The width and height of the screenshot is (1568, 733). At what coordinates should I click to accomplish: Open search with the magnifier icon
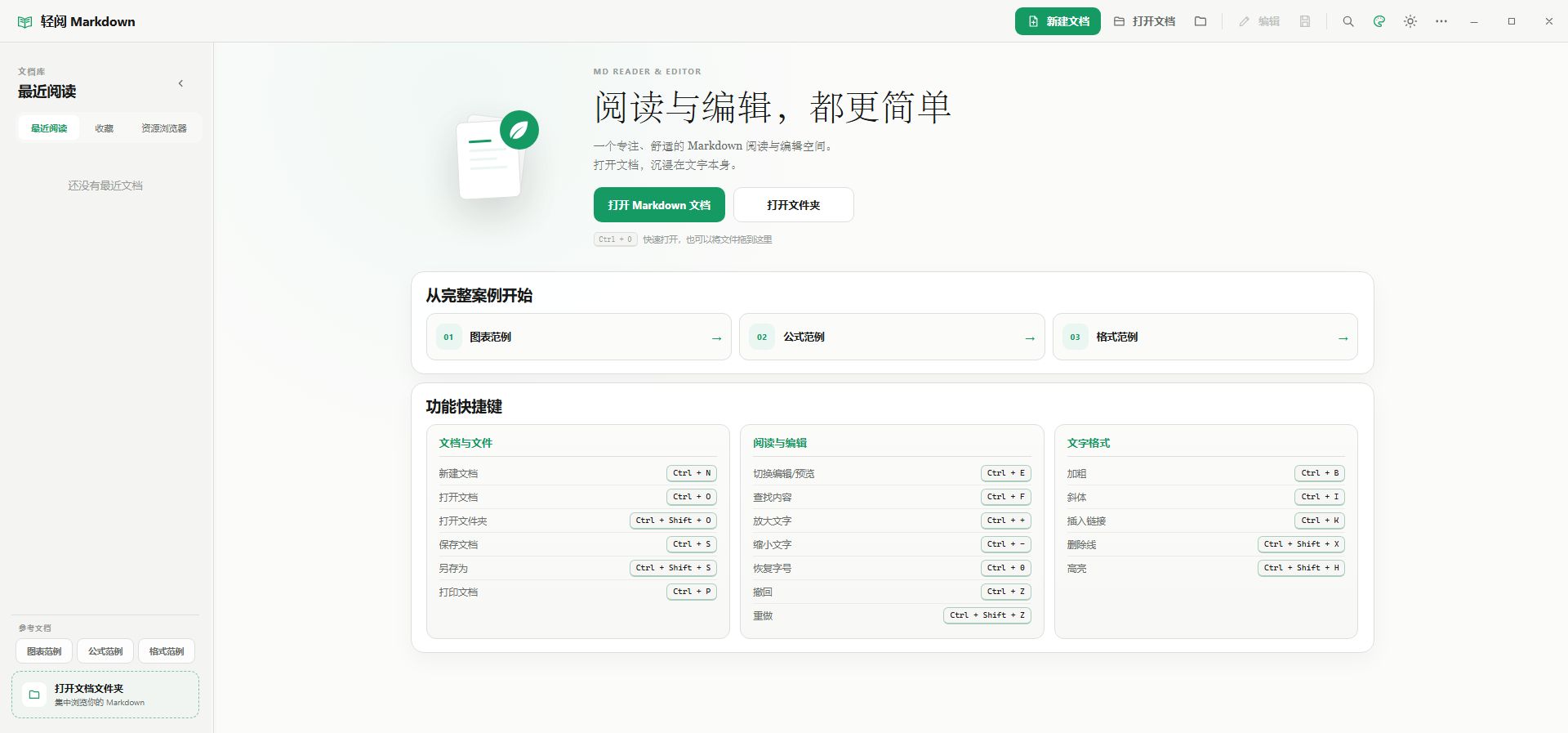(x=1348, y=21)
